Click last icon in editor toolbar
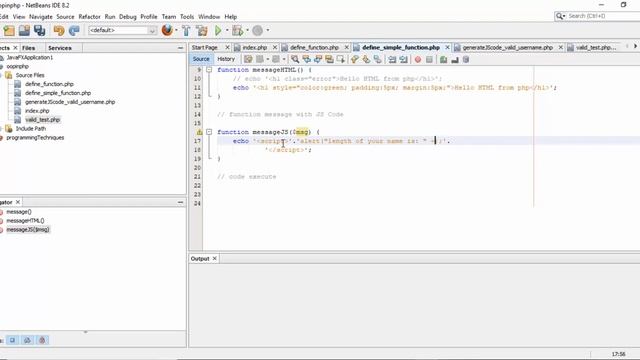The height and width of the screenshot is (360, 640). pyautogui.click(x=466, y=60)
